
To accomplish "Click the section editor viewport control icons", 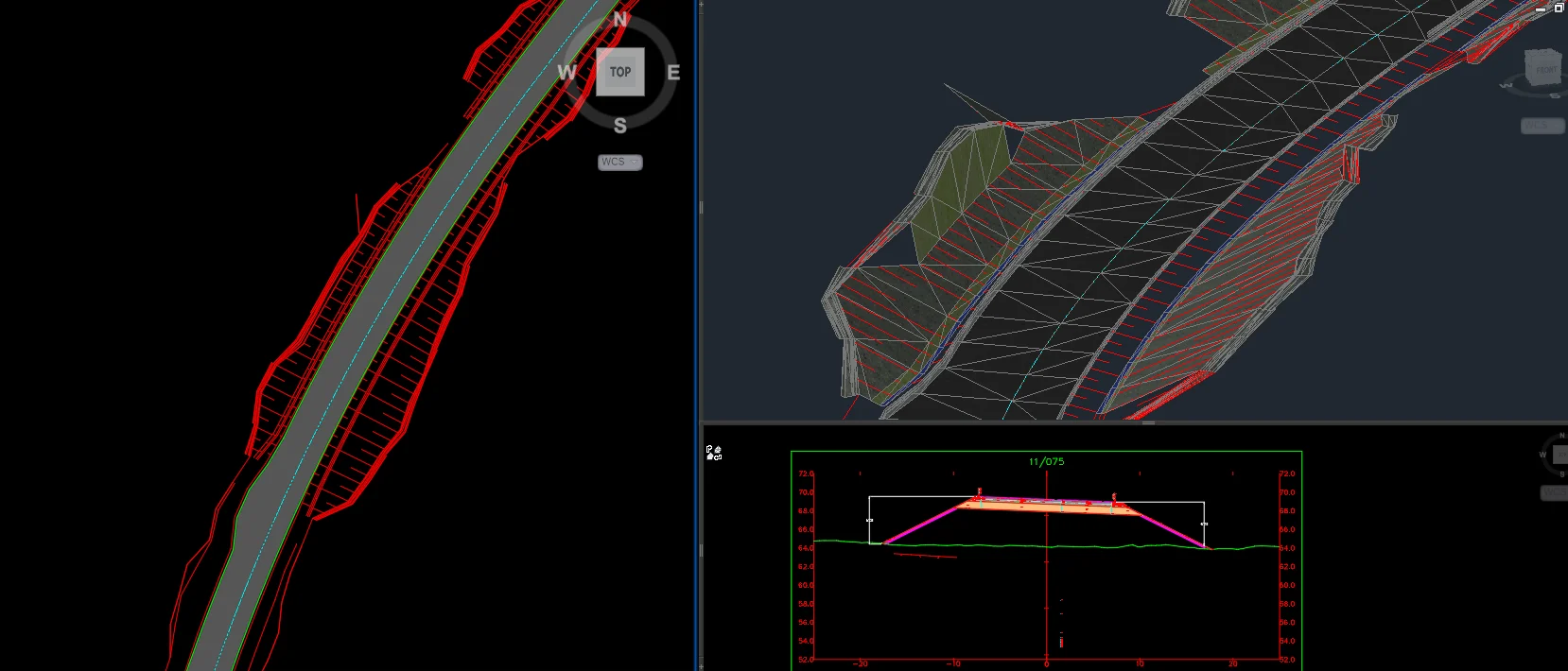I will point(714,453).
